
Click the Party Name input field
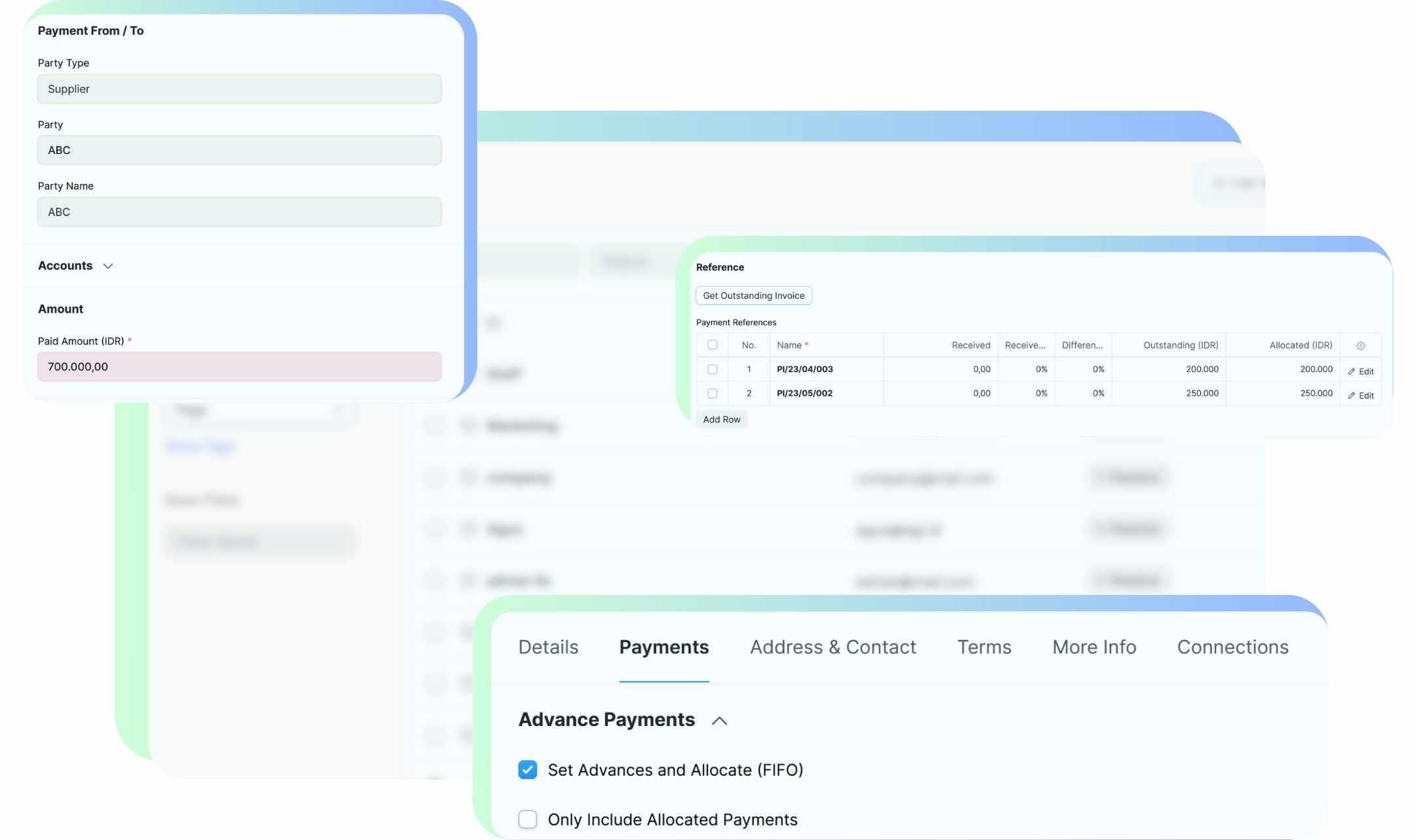(239, 212)
